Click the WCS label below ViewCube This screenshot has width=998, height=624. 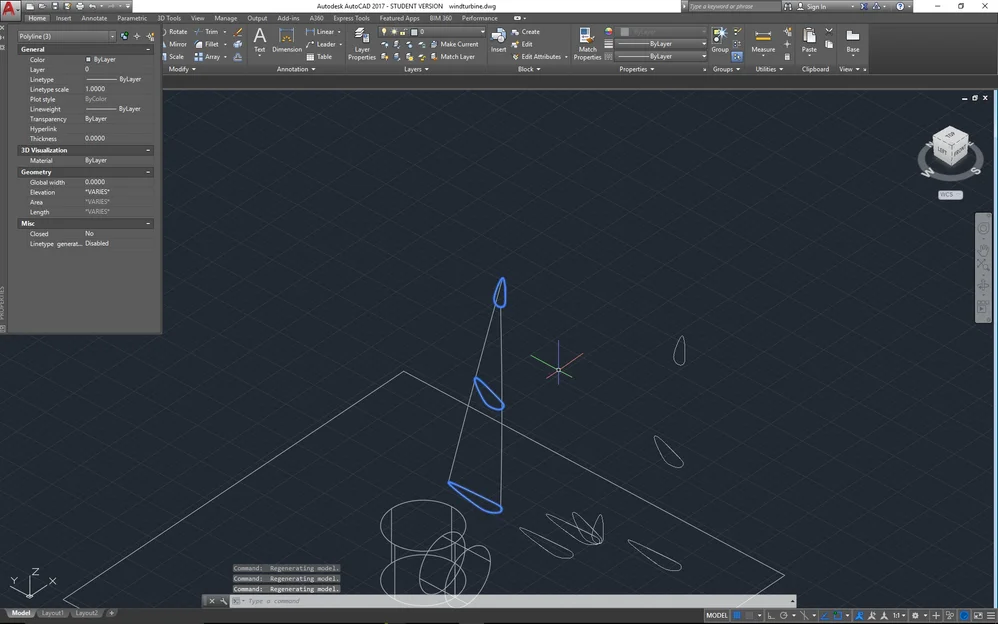tap(950, 195)
